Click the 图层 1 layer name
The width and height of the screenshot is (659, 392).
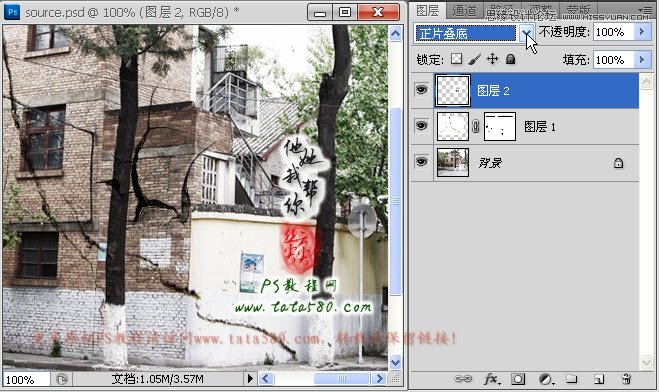coord(540,126)
